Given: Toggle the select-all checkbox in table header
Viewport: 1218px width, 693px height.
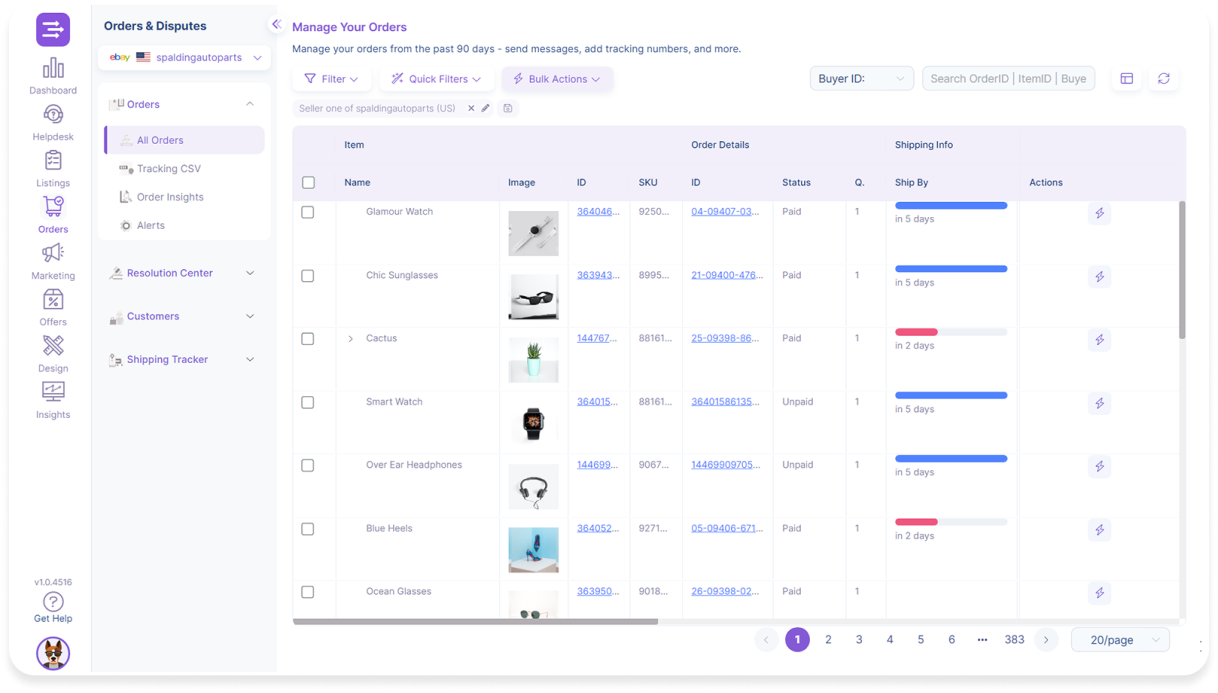Looking at the screenshot, I should coord(308,183).
